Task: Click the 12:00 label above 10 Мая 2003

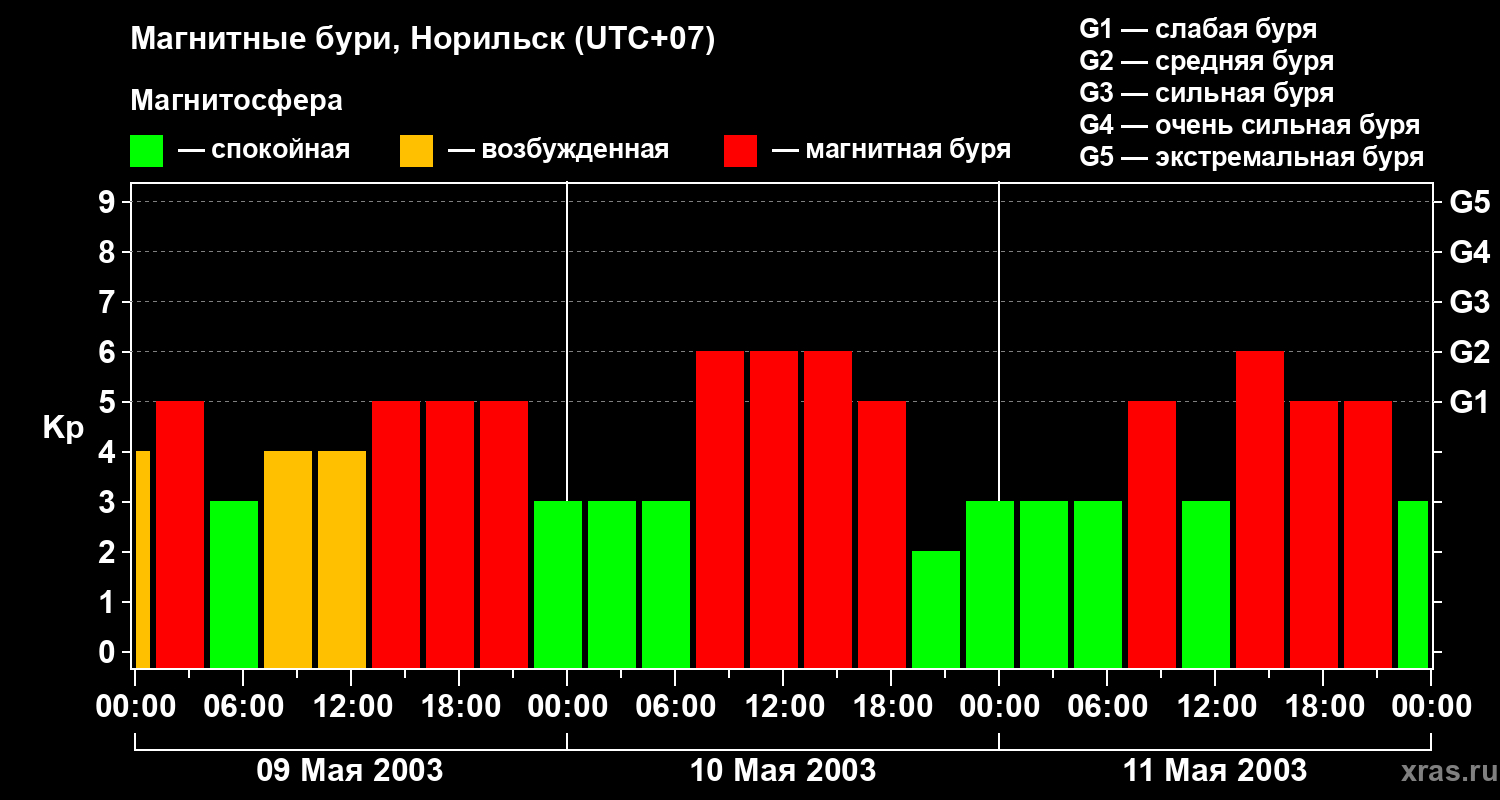Action: click(x=783, y=707)
